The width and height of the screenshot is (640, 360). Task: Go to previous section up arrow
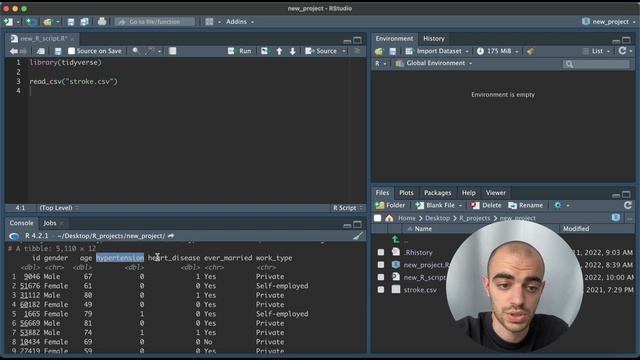(x=279, y=51)
